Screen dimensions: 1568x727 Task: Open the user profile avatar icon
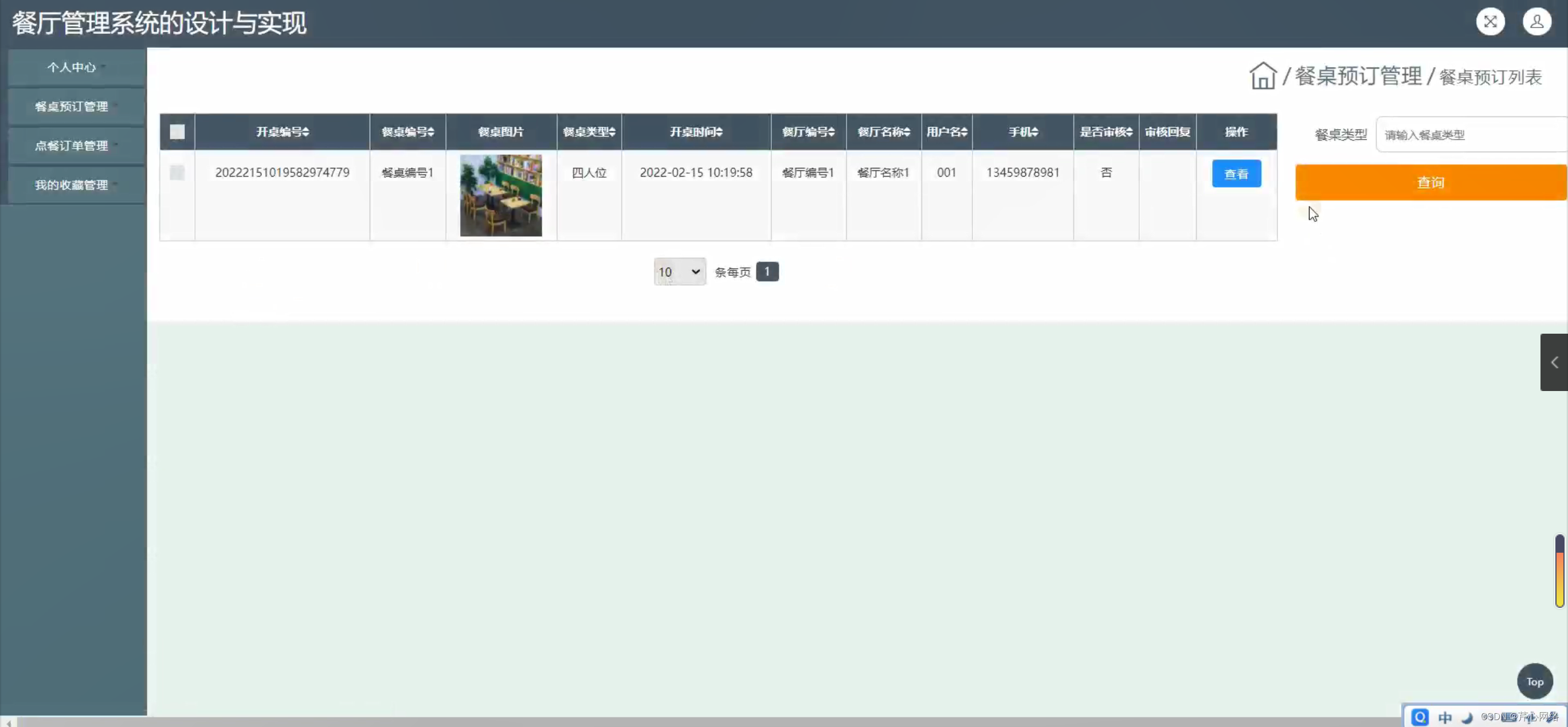point(1536,22)
